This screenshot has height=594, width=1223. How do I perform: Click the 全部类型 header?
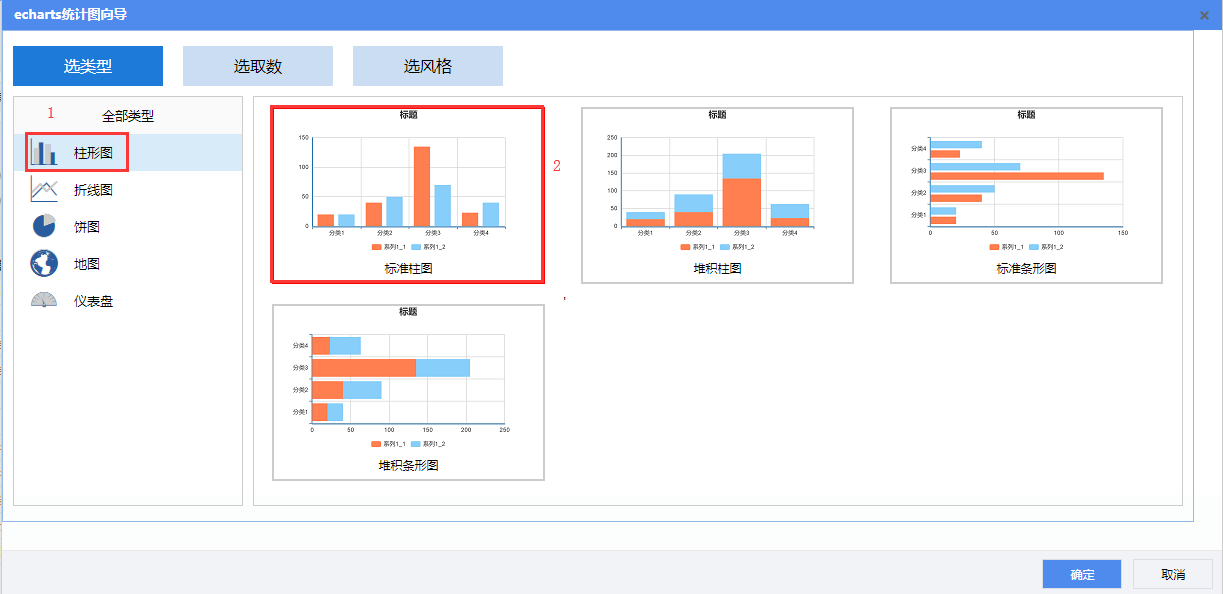click(x=128, y=116)
